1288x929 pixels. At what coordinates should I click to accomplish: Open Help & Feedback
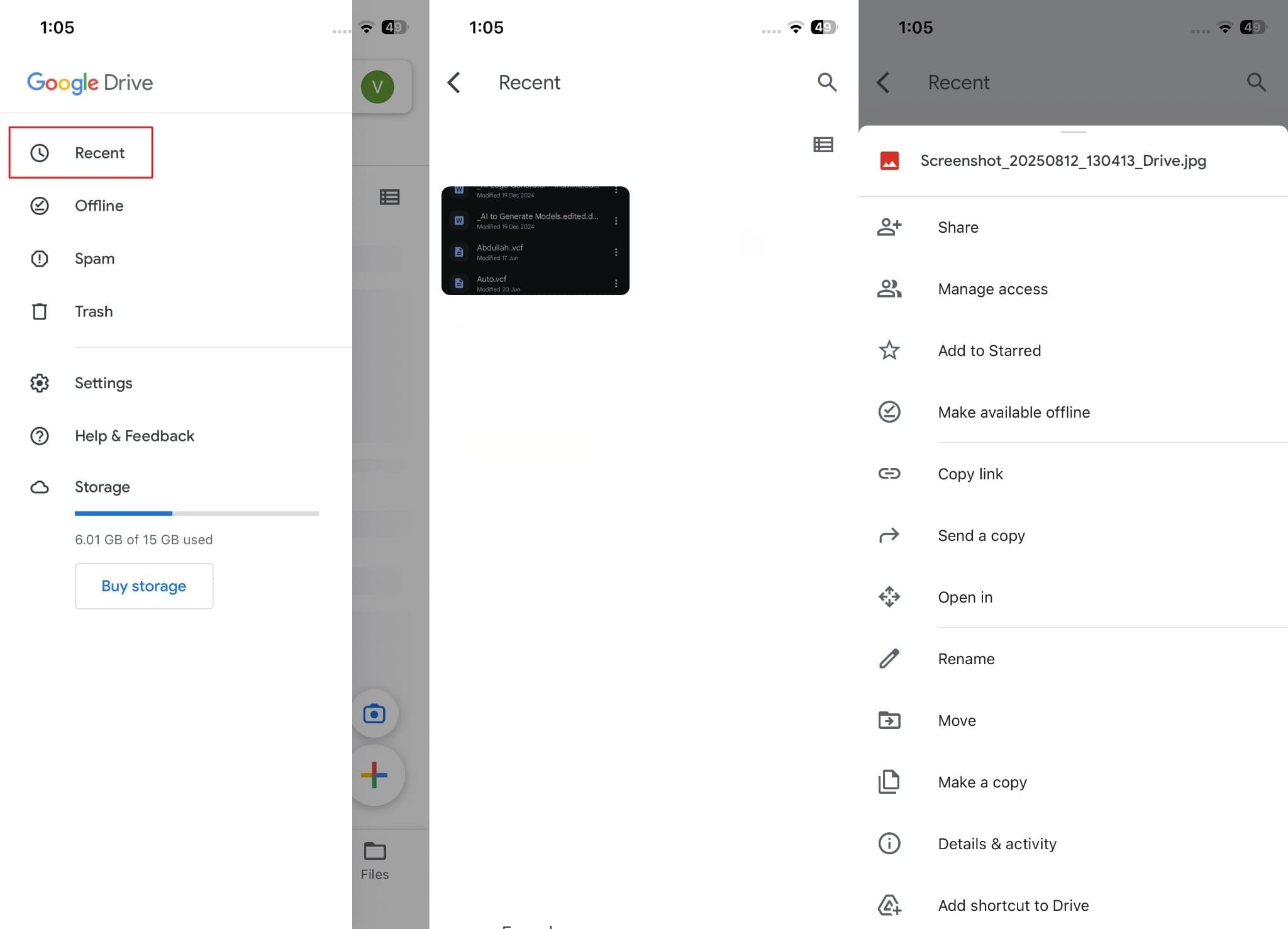tap(135, 436)
